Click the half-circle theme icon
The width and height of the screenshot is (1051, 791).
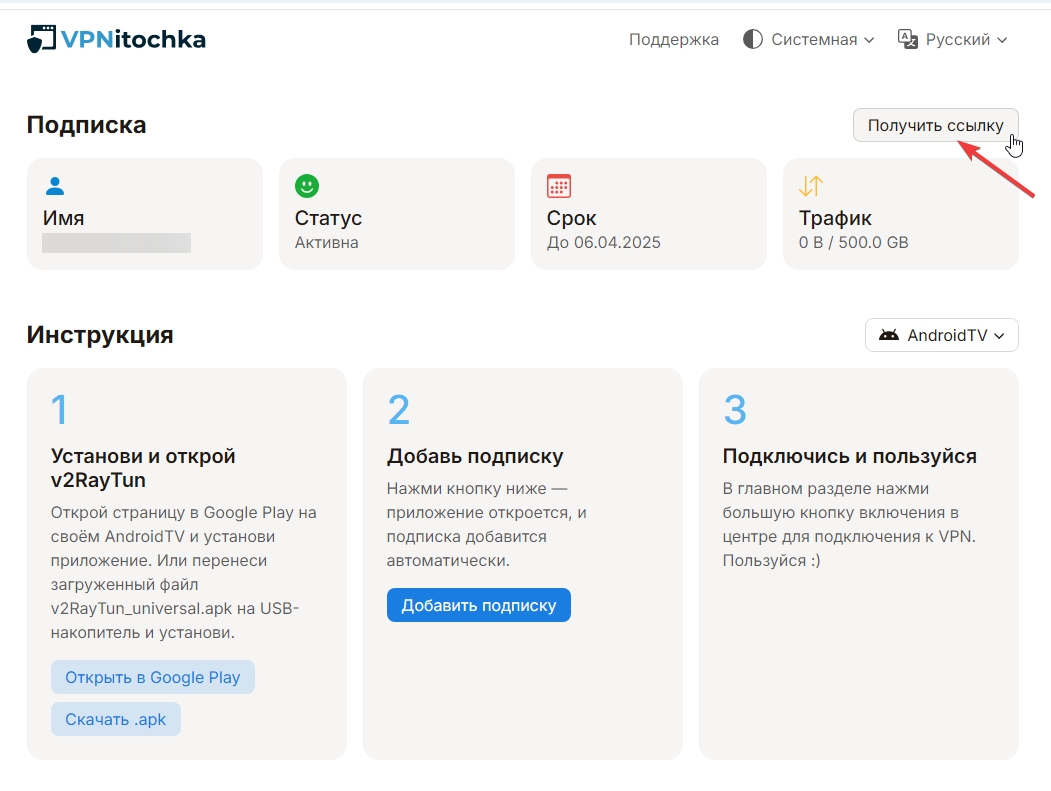[x=753, y=40]
